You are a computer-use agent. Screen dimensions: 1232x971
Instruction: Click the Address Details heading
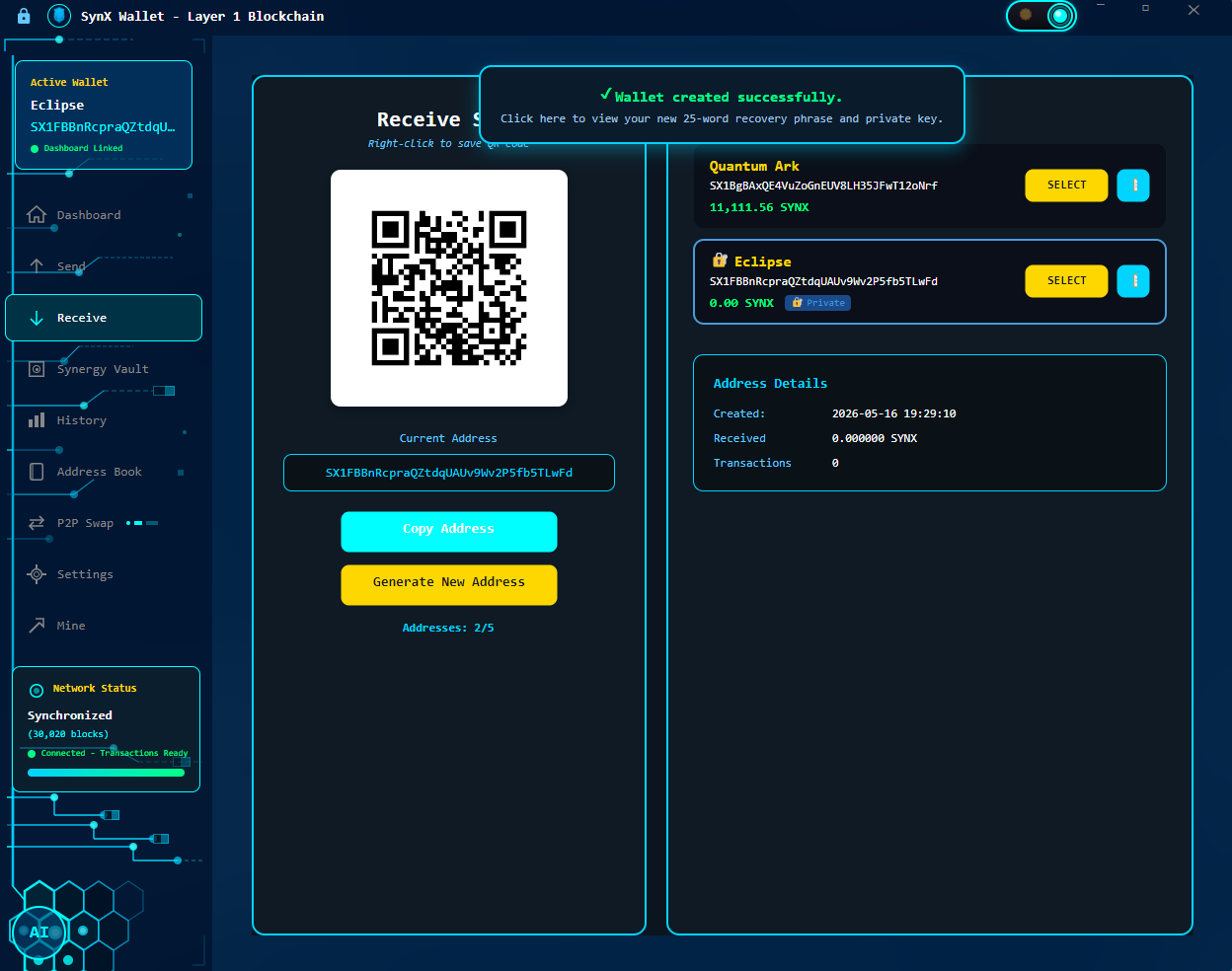pos(770,384)
